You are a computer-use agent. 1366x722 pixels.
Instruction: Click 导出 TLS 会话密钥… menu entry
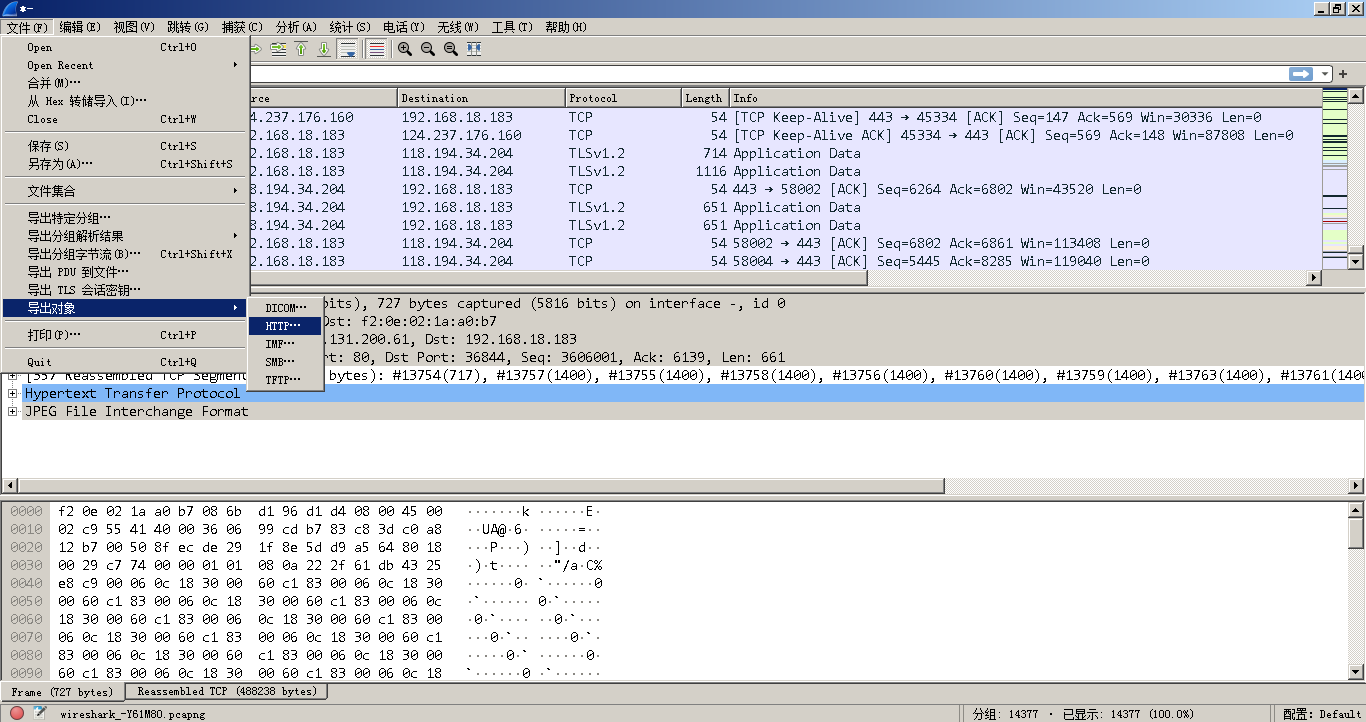coord(125,290)
